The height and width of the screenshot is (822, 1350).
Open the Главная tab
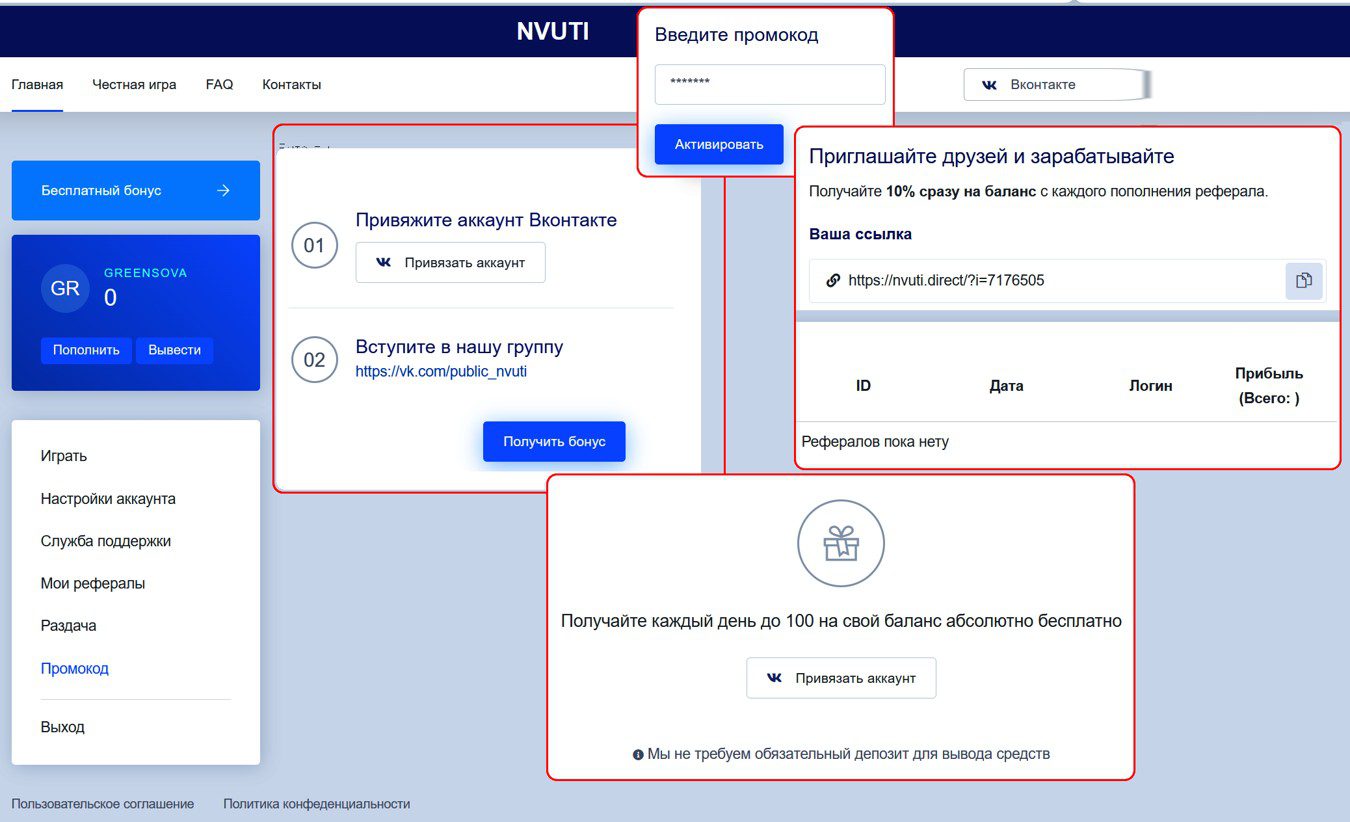pos(37,85)
